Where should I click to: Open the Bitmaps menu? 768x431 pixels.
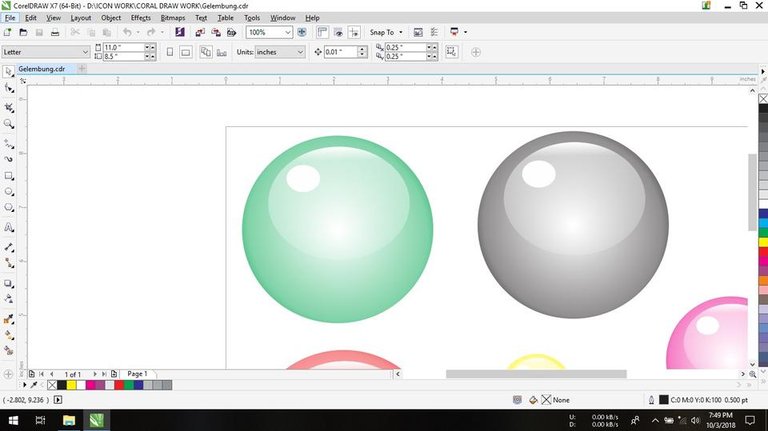tap(172, 18)
